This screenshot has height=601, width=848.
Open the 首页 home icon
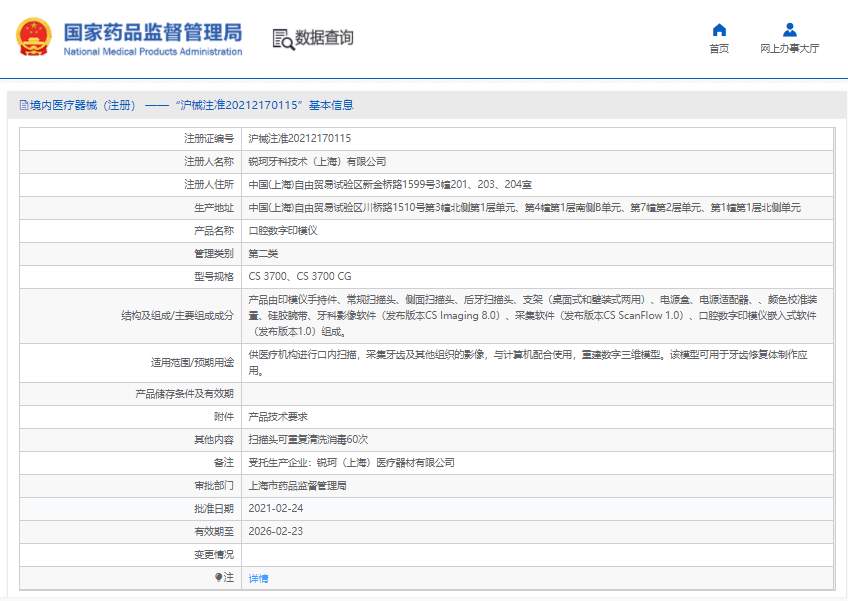pos(719,30)
